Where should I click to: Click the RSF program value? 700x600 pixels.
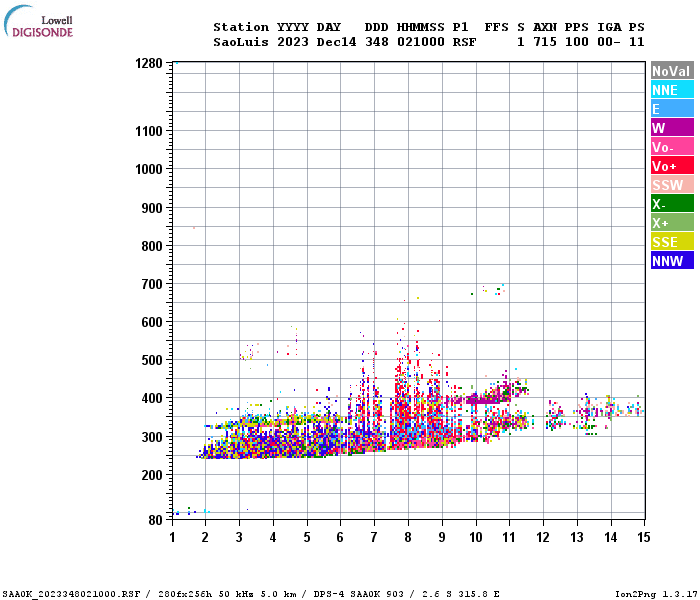coord(464,42)
